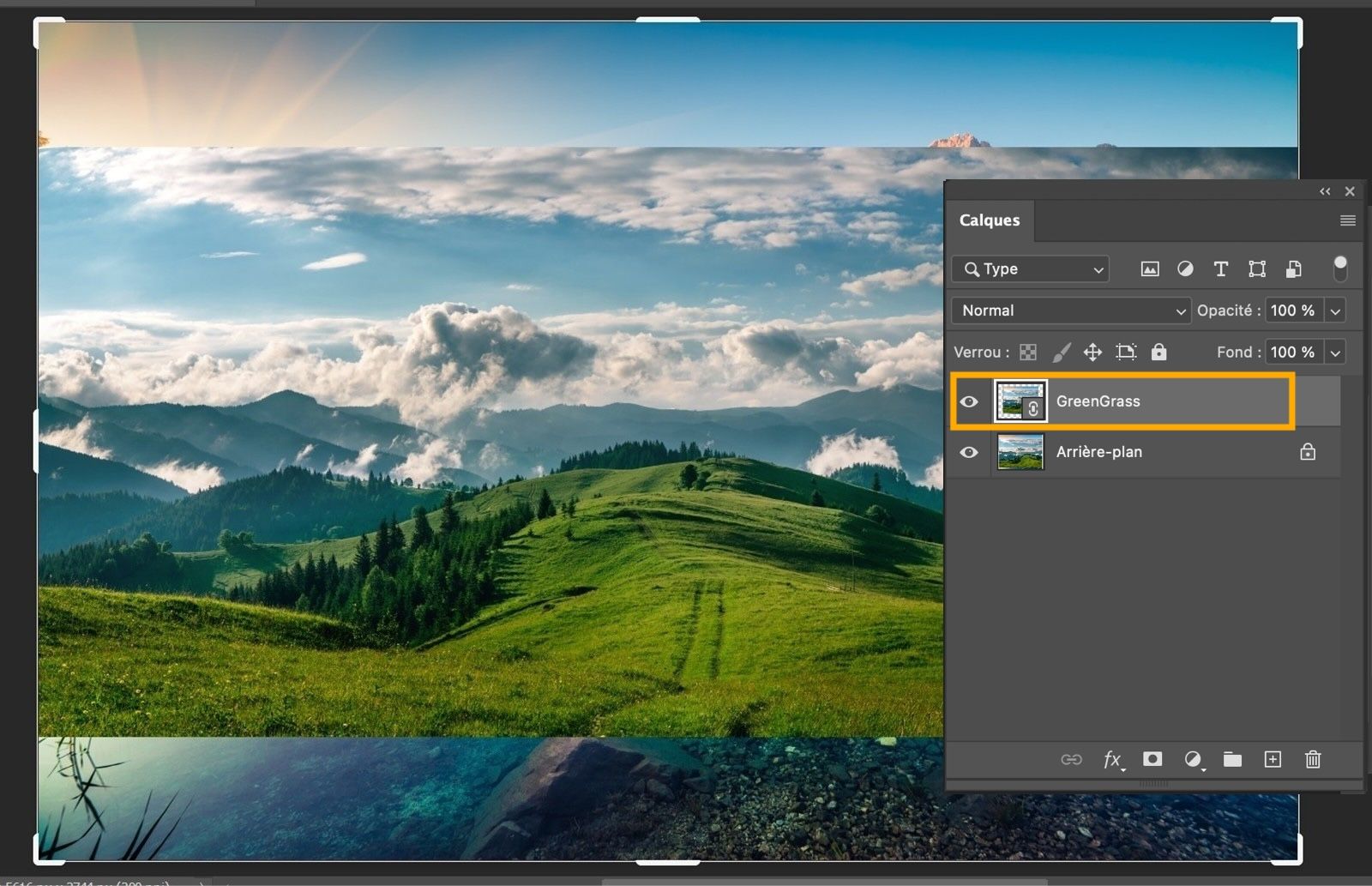Add a layer mask to GreenGrass

1152,759
